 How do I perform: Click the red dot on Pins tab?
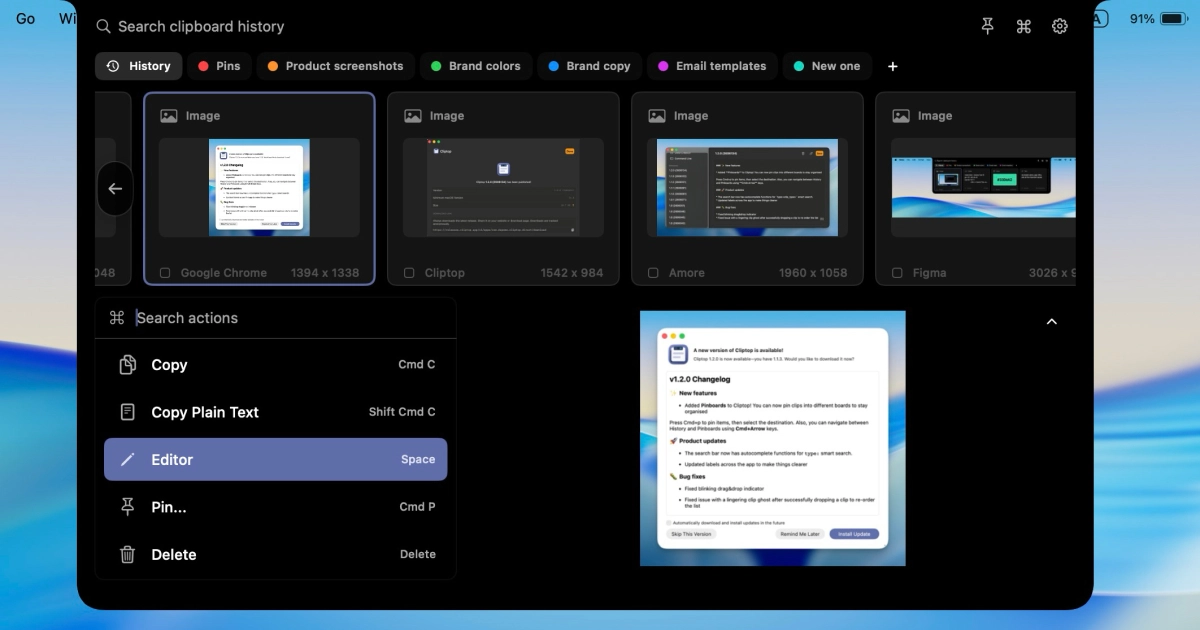pos(204,66)
